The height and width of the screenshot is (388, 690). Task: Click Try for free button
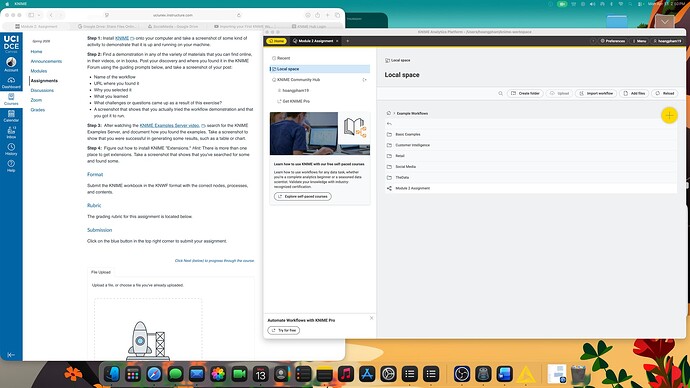(284, 330)
